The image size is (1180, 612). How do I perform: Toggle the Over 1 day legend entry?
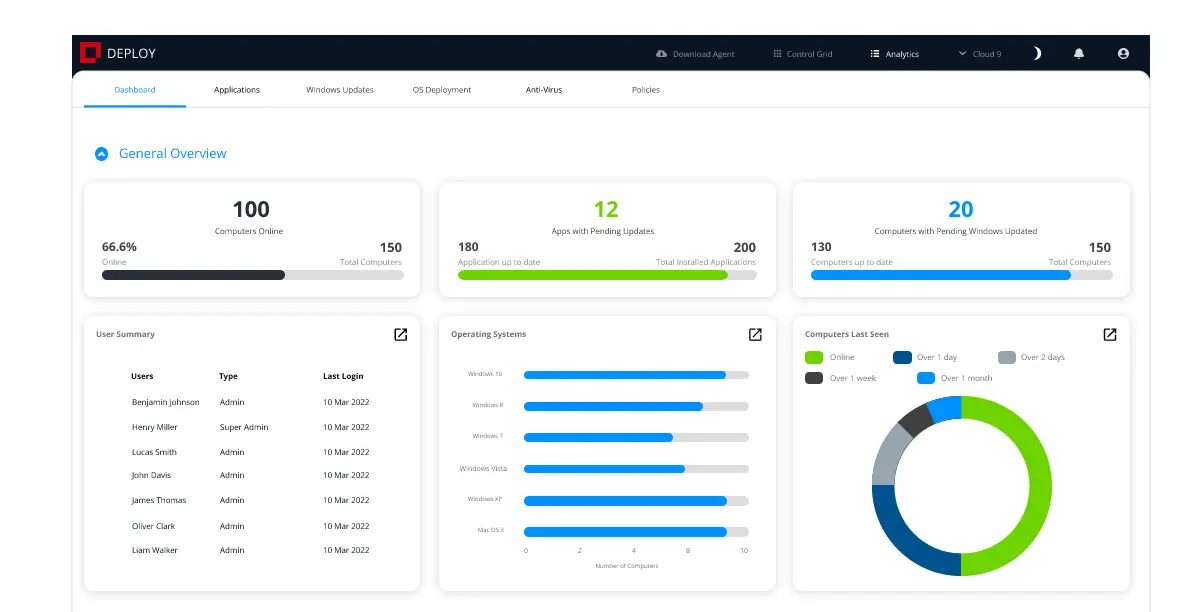[x=925, y=357]
